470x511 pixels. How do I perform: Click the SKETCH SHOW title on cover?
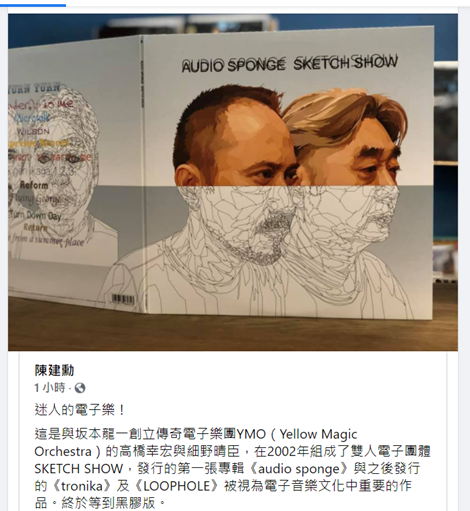click(x=346, y=63)
